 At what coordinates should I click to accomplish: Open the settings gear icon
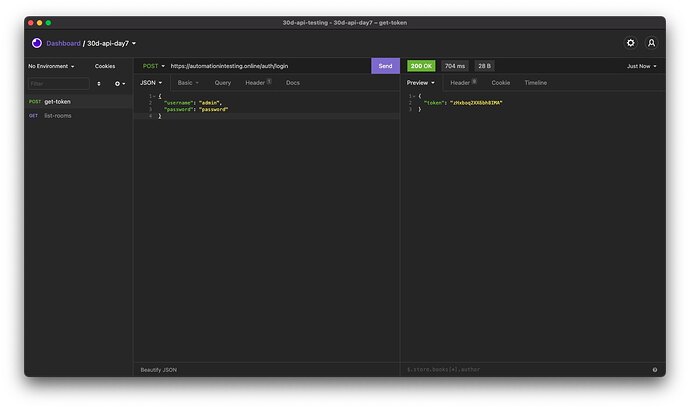pyautogui.click(x=630, y=43)
